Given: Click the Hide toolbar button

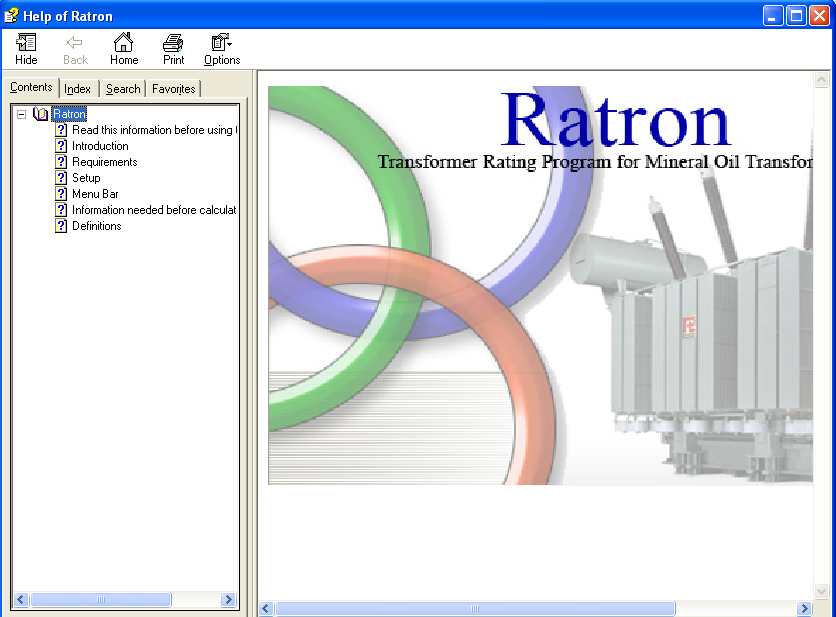Looking at the screenshot, I should (26, 49).
